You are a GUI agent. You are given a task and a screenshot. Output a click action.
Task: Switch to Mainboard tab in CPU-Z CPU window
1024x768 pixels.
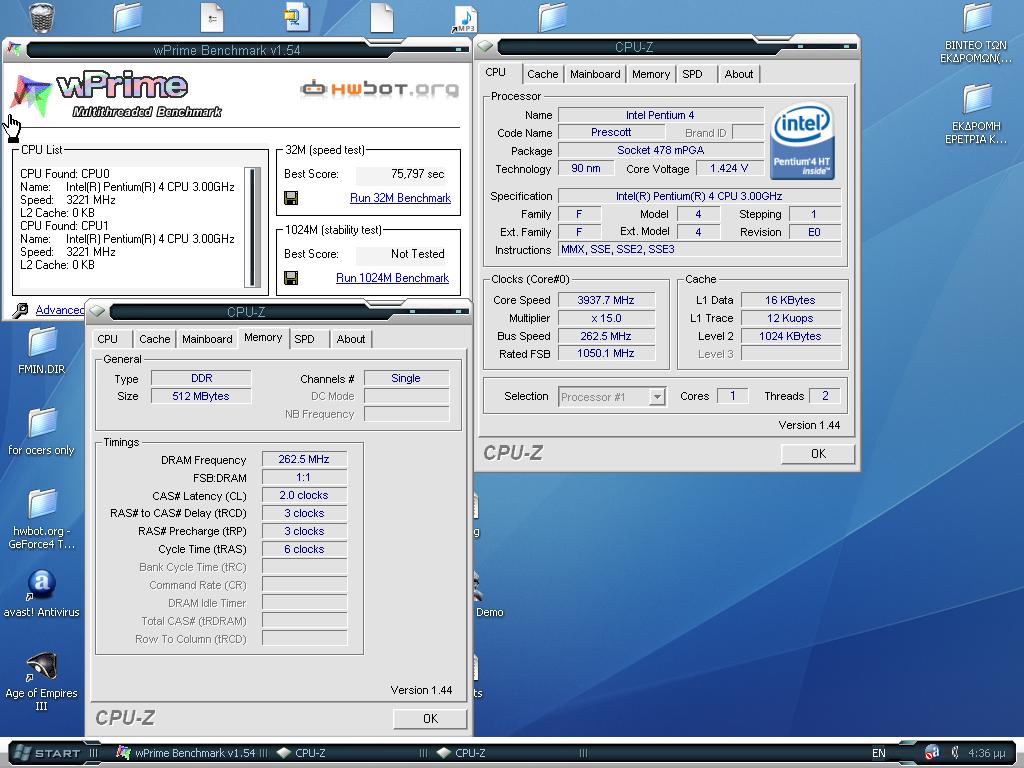tap(595, 74)
